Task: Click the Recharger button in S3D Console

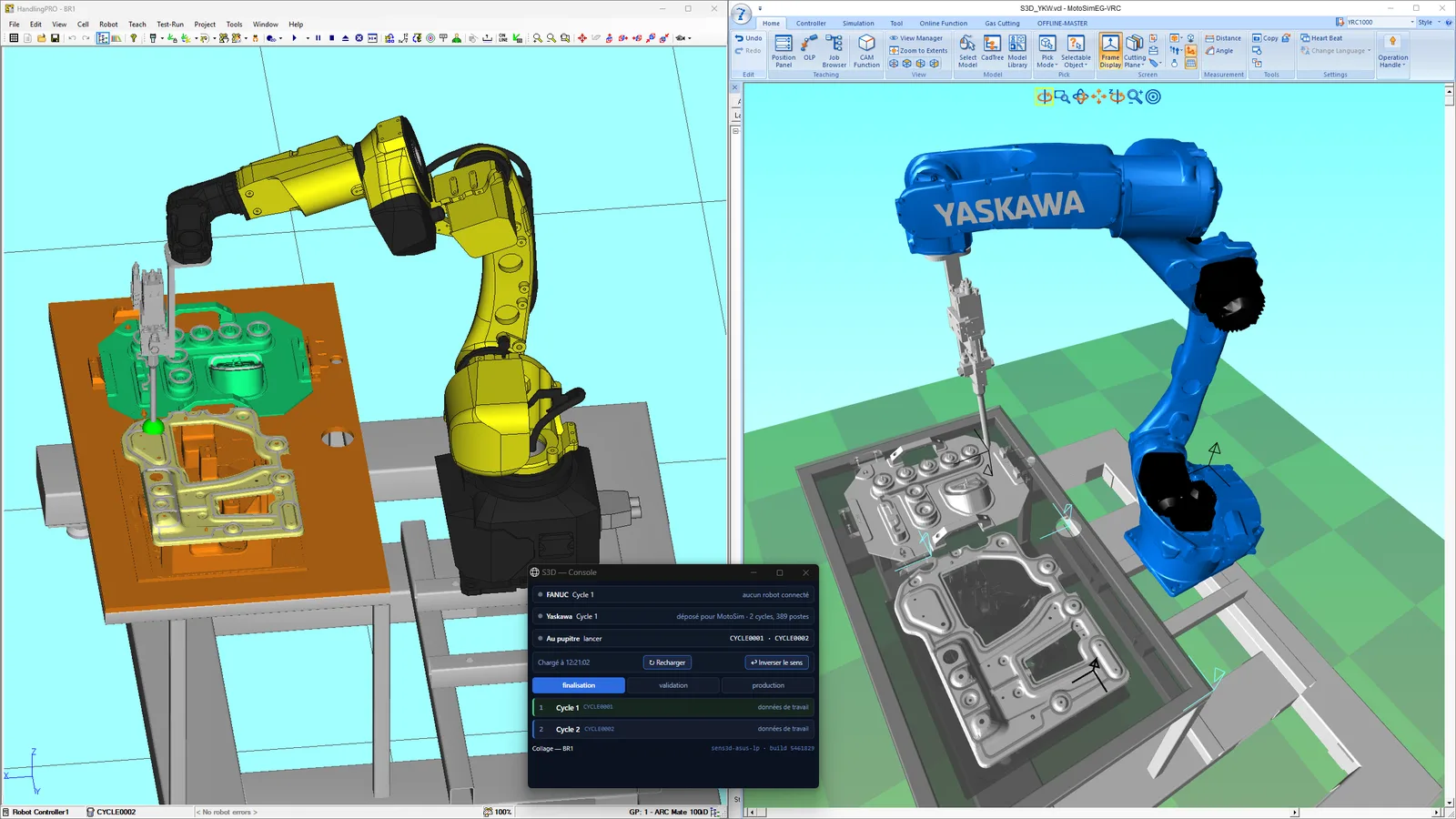Action: 667,662
